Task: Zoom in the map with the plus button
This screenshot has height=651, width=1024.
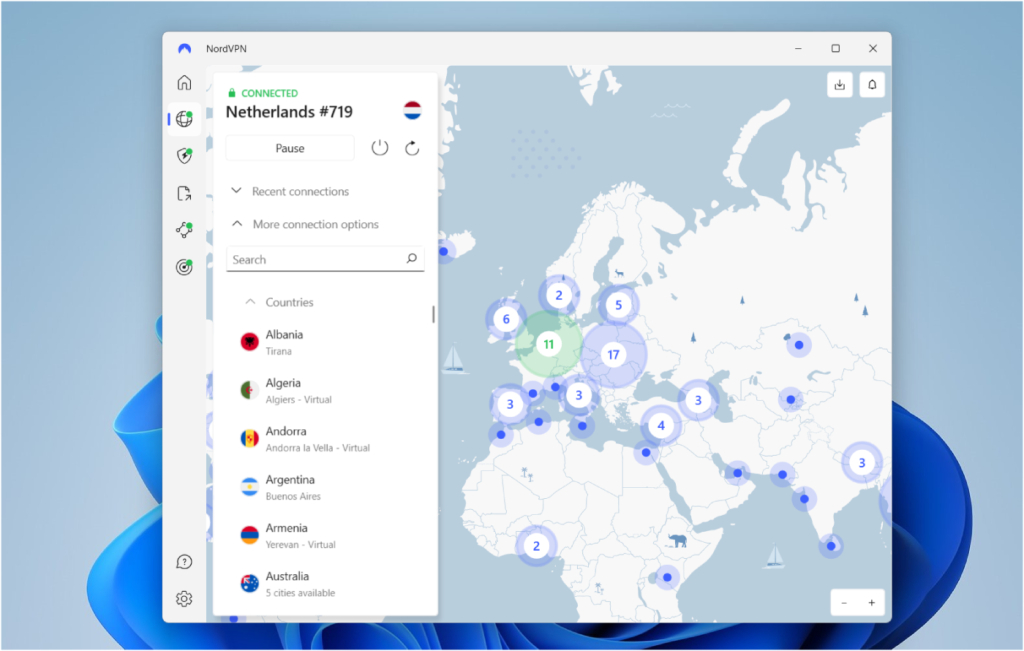Action: pyautogui.click(x=871, y=602)
